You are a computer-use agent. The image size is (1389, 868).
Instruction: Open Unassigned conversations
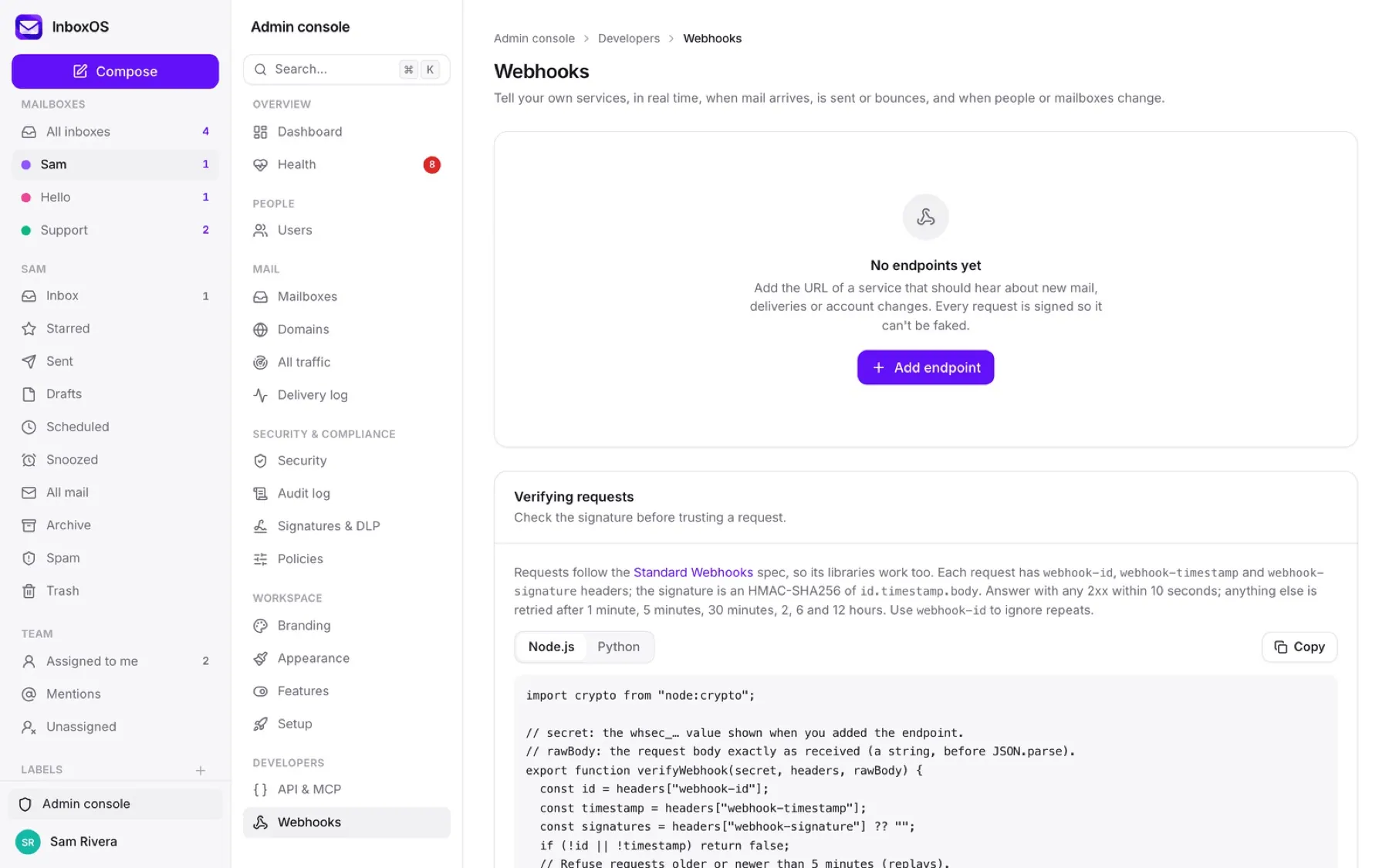click(x=115, y=727)
